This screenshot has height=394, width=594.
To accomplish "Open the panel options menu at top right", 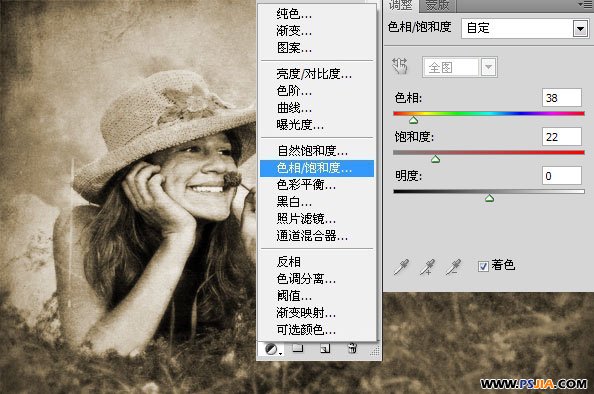I will coord(586,4).
